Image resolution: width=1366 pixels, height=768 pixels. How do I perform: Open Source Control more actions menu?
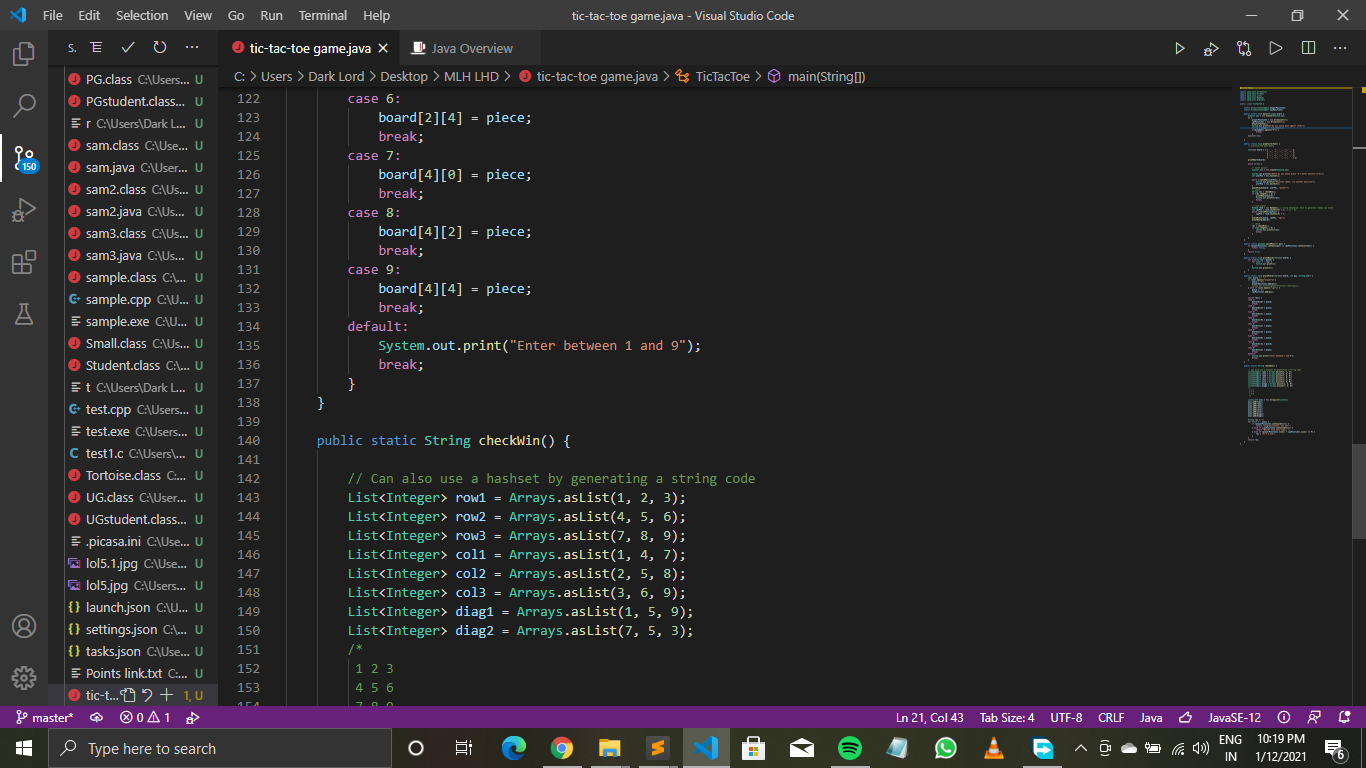pyautogui.click(x=192, y=47)
